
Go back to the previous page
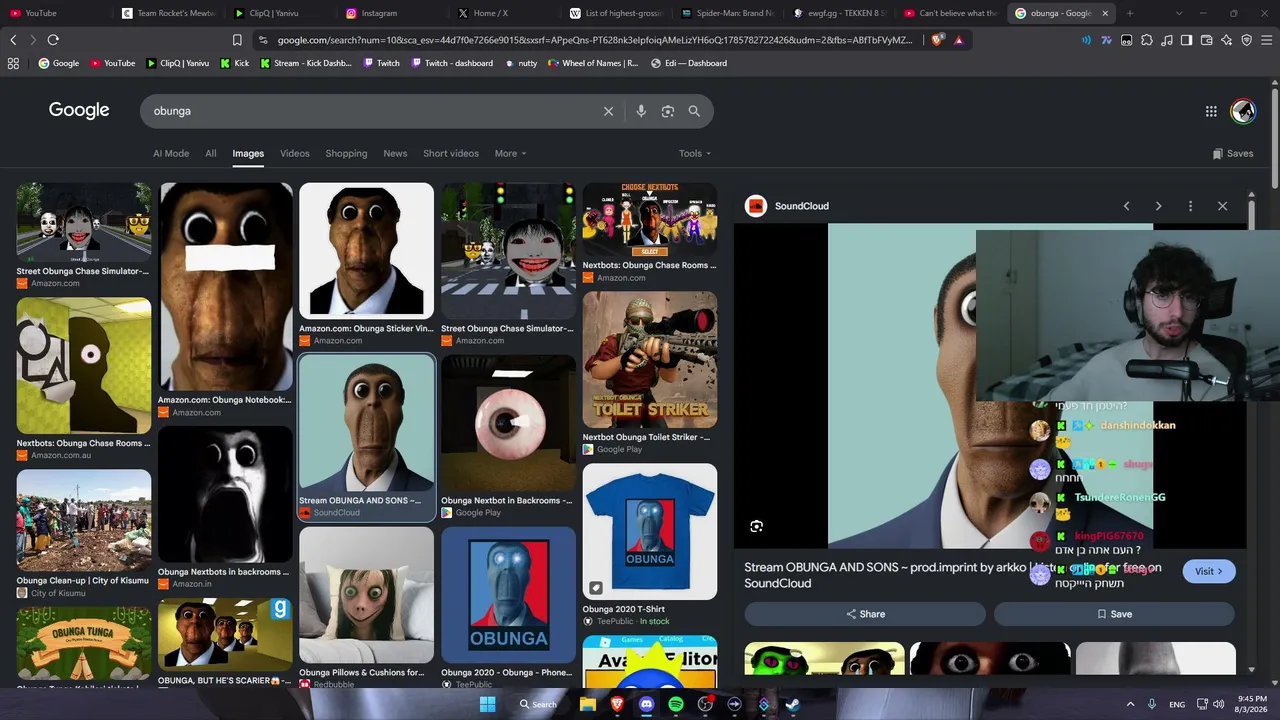click(x=13, y=40)
